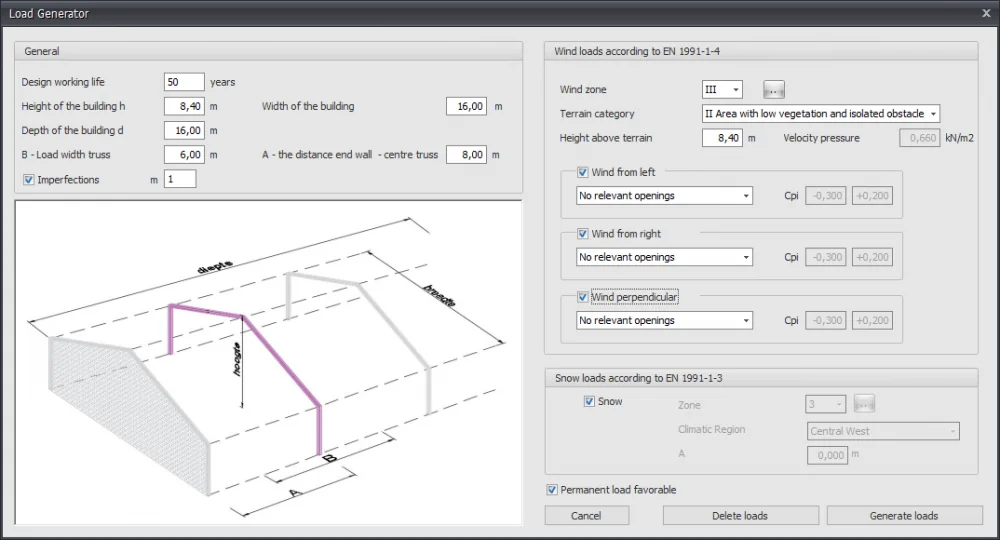Click the Delete loads button
The width and height of the screenshot is (1000, 540).
pos(740,516)
